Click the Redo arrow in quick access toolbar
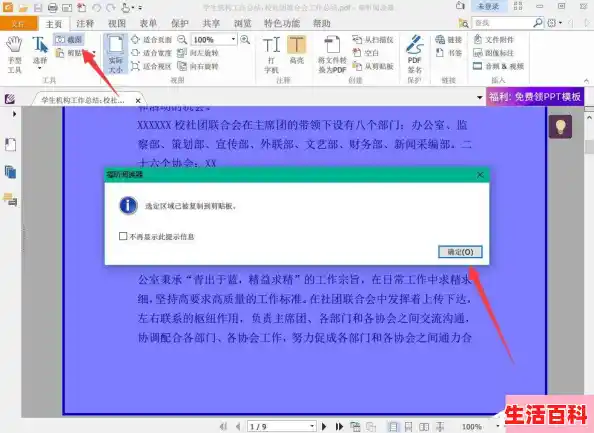594x433 pixels. (111, 8)
